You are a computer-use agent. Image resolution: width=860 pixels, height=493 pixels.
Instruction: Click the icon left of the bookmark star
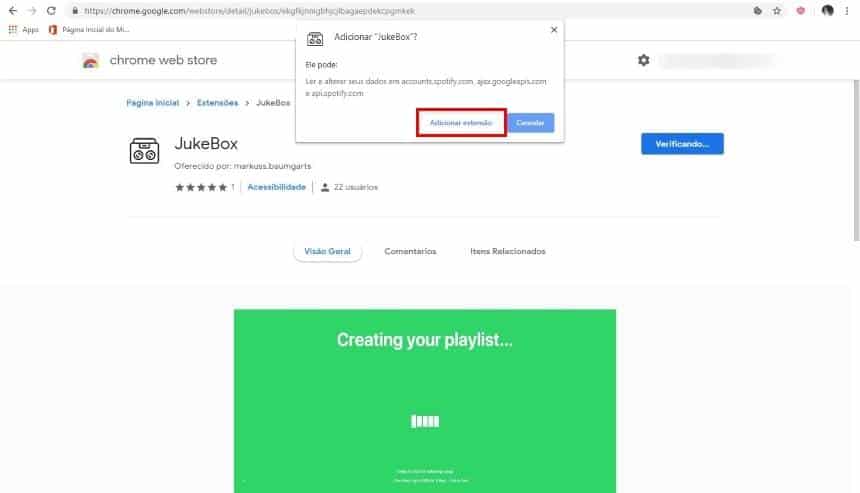[757, 10]
